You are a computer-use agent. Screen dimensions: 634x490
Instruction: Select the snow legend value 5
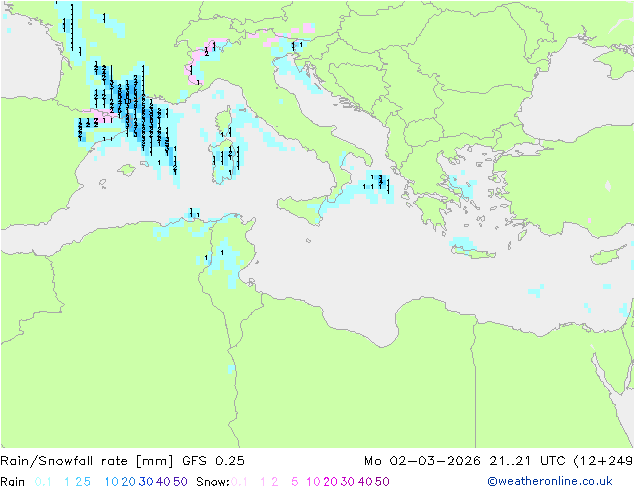[x=295, y=482]
